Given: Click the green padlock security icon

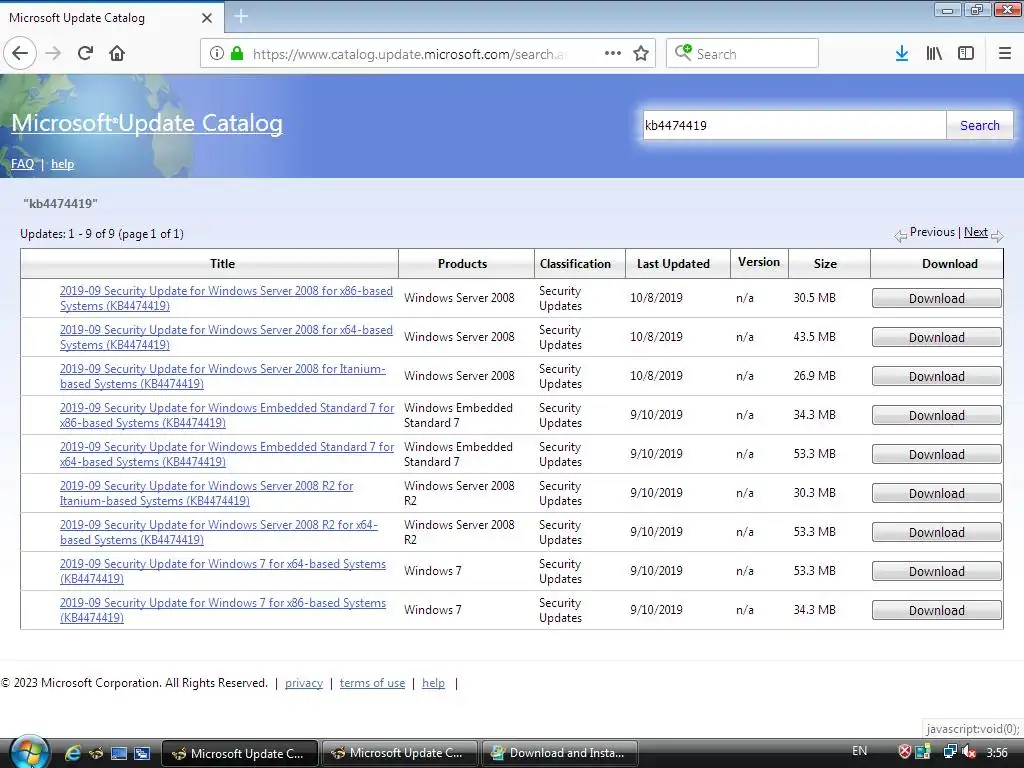Looking at the screenshot, I should click(x=236, y=53).
